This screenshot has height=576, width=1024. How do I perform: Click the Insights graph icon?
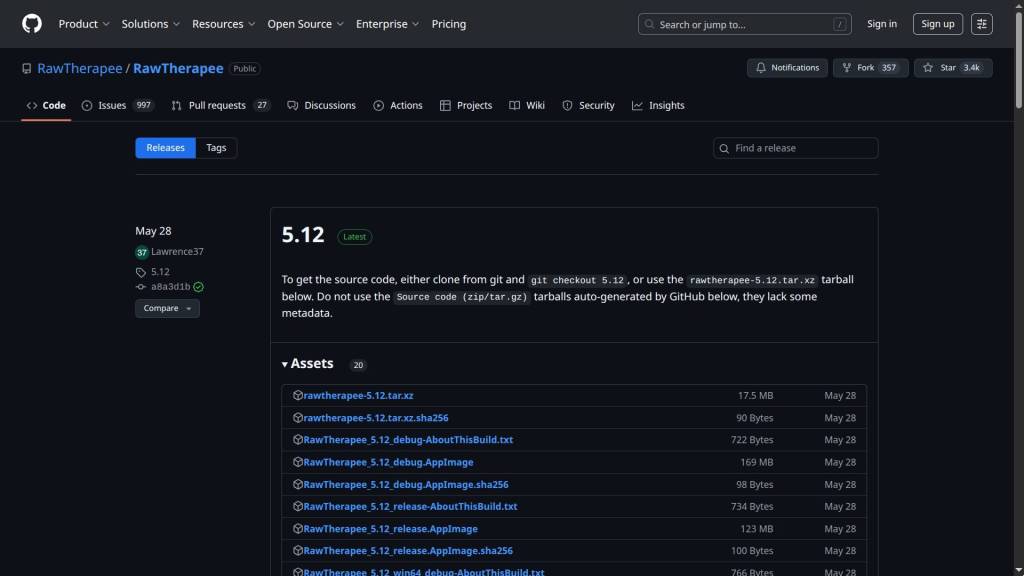point(637,106)
